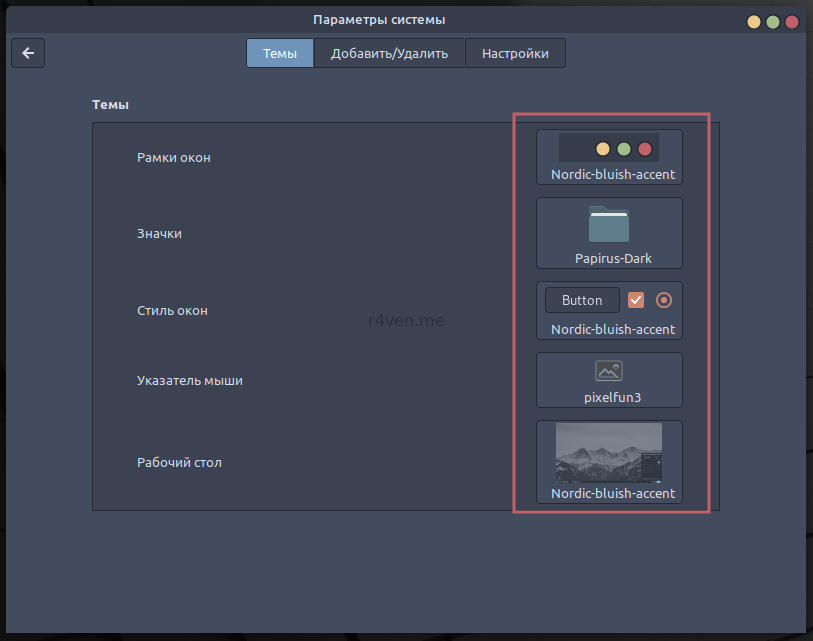Click the back arrow button

pos(28,53)
